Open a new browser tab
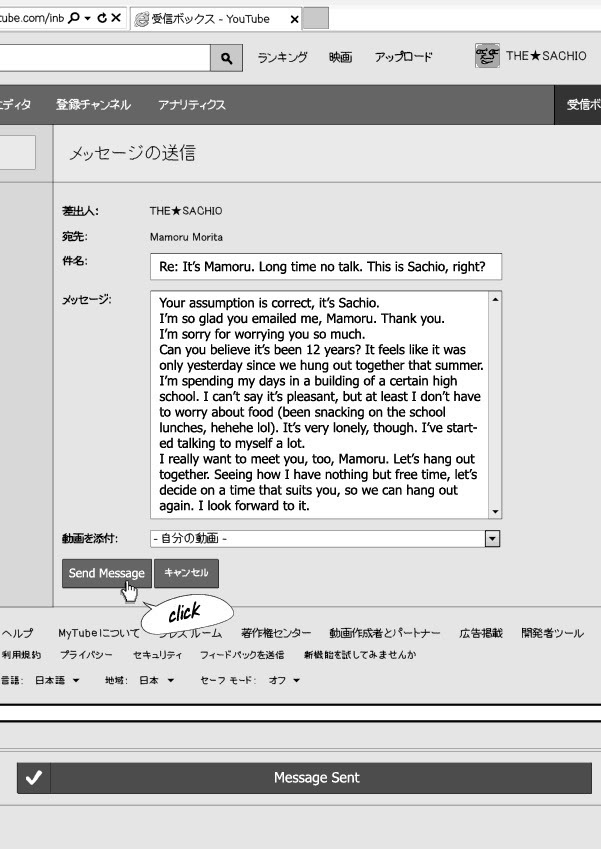Viewport: 601px width, 849px height. (x=316, y=18)
